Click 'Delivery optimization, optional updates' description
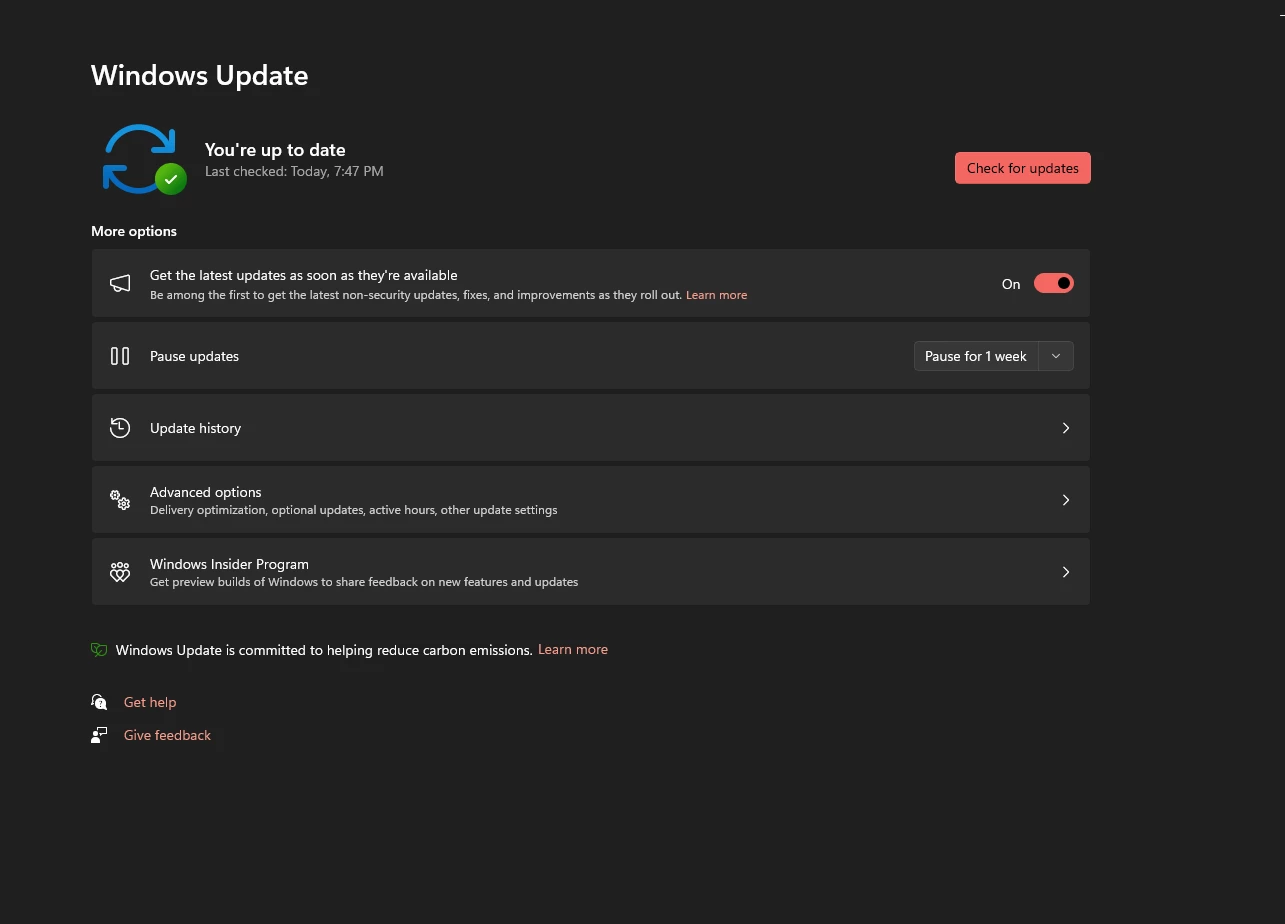Image resolution: width=1285 pixels, height=924 pixels. coord(353,510)
